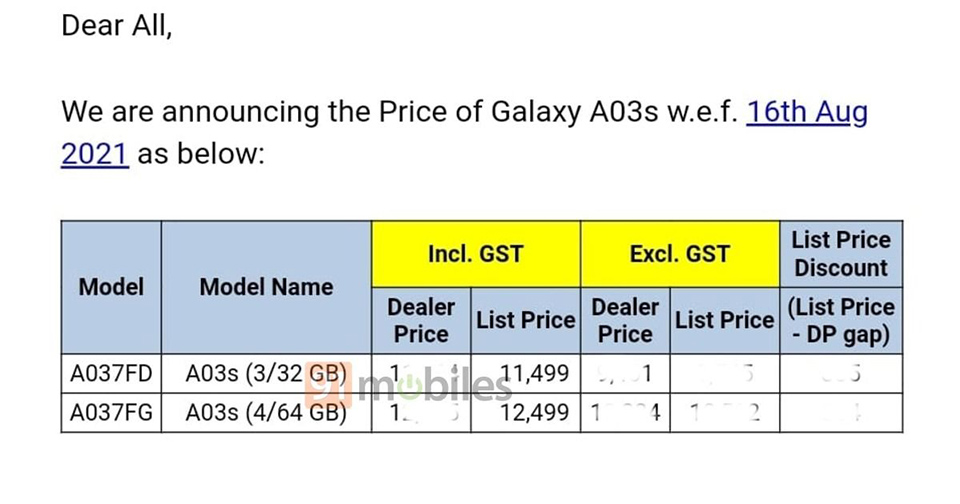Select the 12,499 list price cell
This screenshot has height=504, width=960.
coord(526,412)
